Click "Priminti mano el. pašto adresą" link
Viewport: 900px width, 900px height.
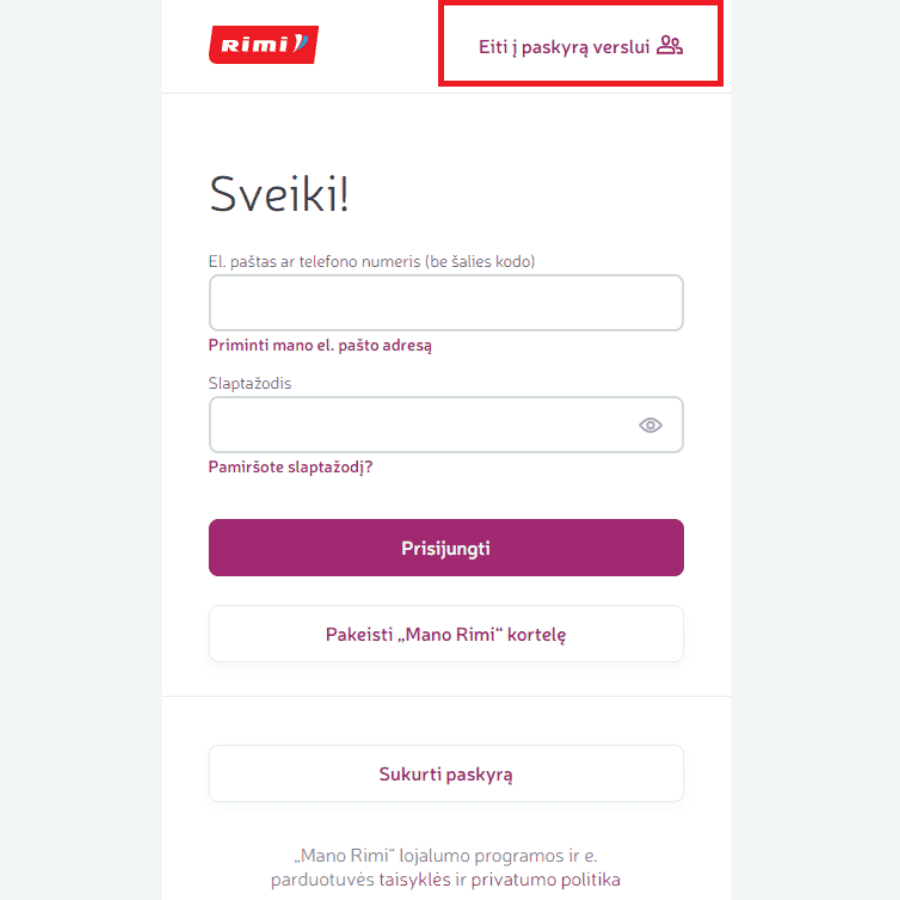click(x=320, y=345)
